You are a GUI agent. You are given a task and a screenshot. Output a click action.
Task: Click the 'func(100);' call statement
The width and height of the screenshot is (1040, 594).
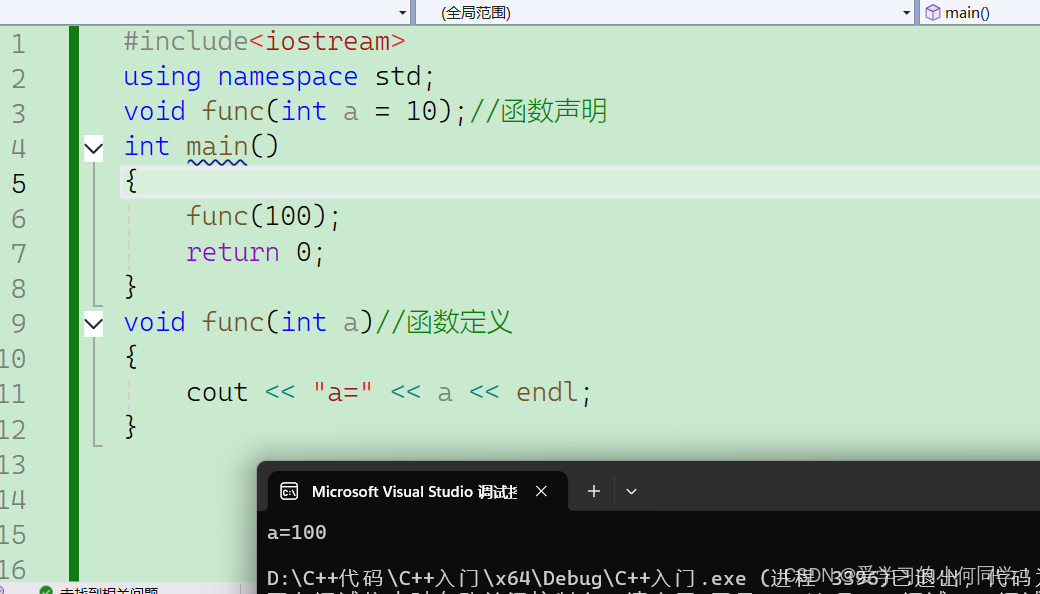[x=263, y=217]
